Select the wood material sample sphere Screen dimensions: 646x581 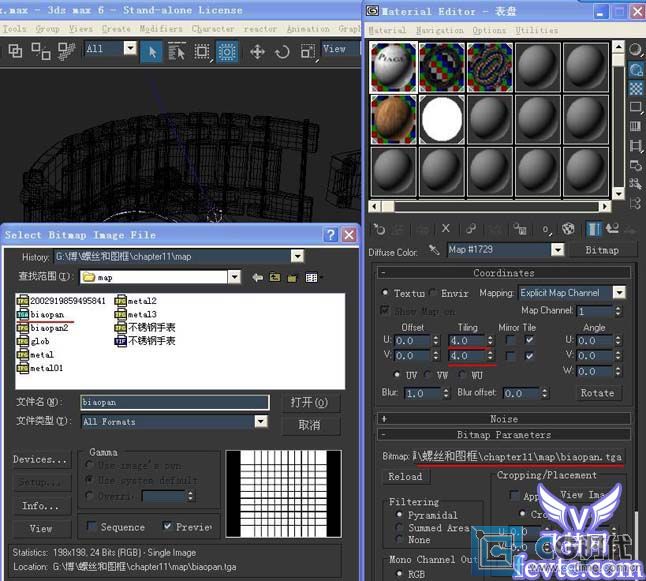point(393,119)
